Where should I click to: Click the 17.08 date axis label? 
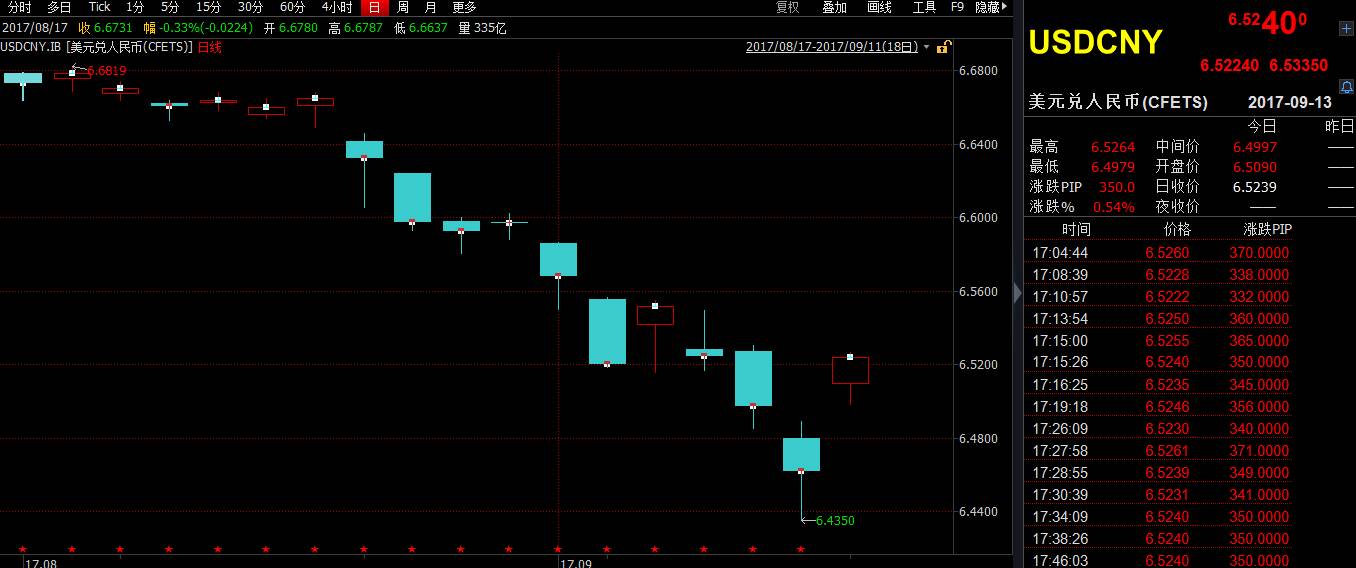tap(41, 563)
